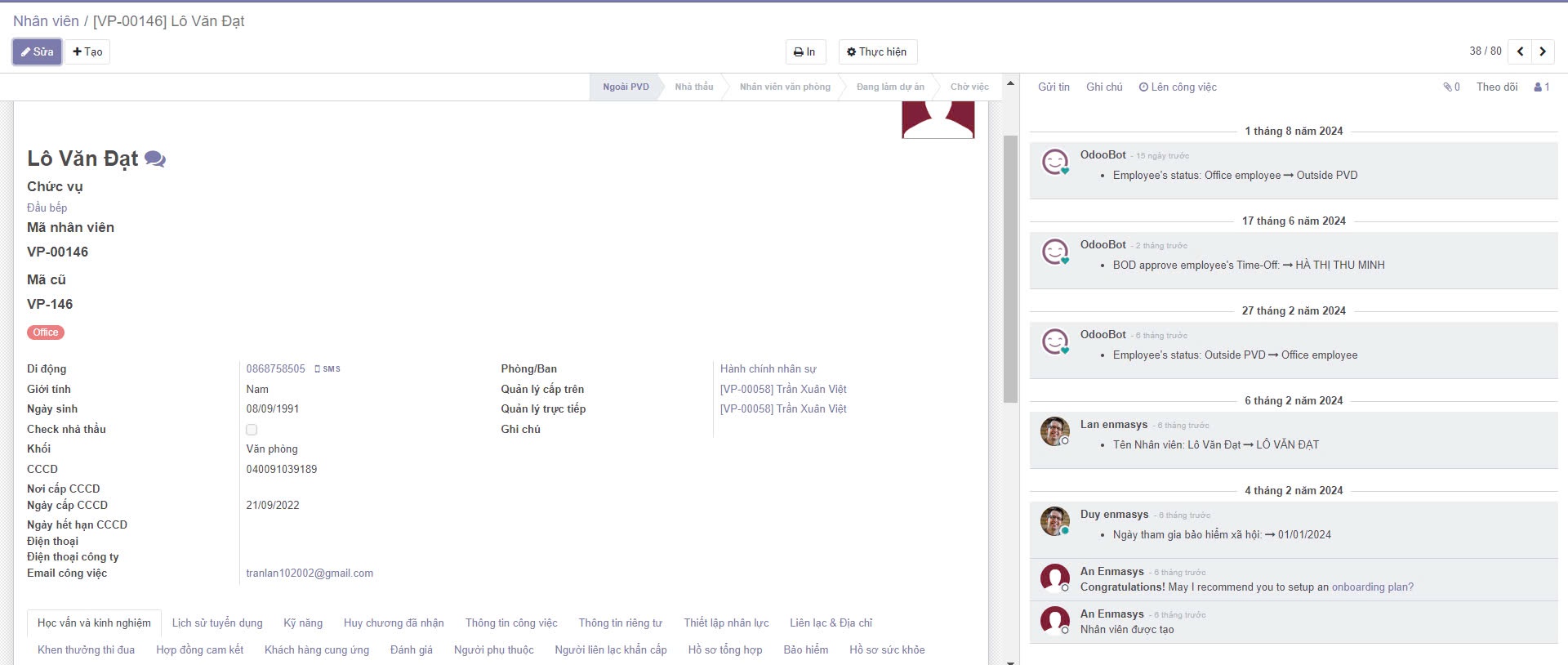Viewport: 1568px width, 665px height.
Task: Set status to Chờ việc
Action: coord(969,87)
